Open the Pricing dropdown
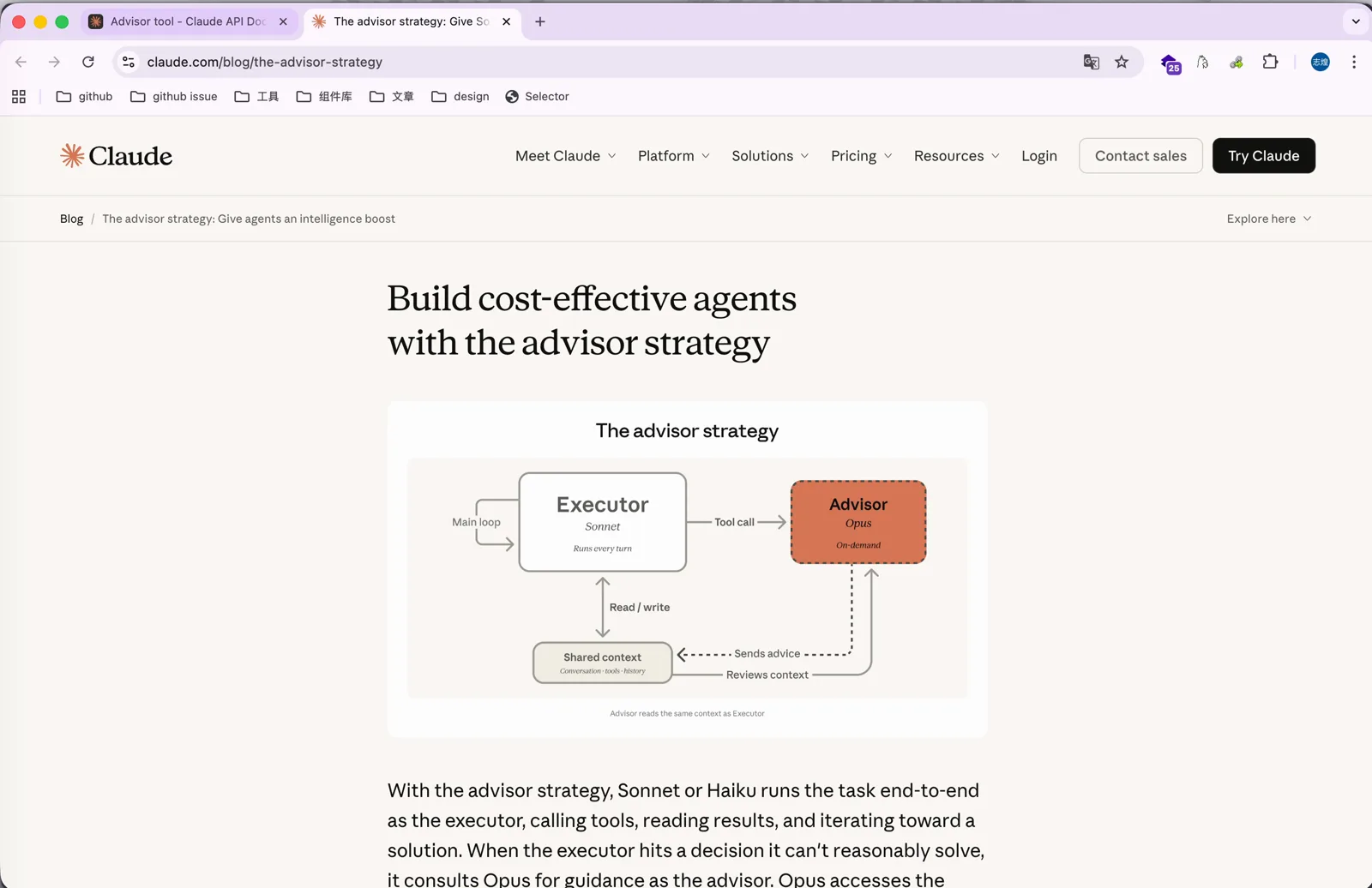 862,156
